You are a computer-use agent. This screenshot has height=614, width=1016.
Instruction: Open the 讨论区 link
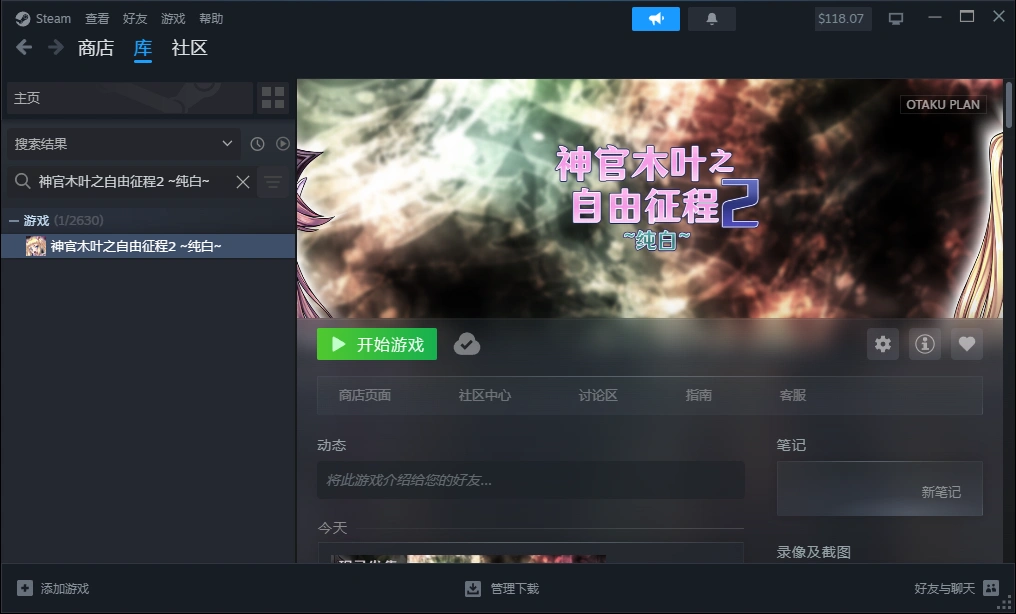[598, 395]
